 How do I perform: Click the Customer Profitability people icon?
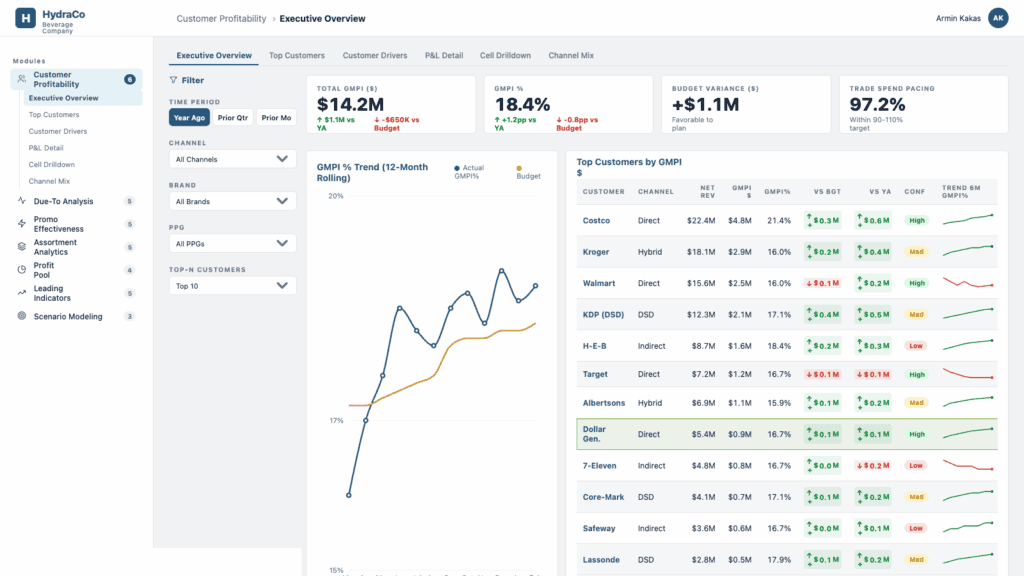(x=22, y=79)
